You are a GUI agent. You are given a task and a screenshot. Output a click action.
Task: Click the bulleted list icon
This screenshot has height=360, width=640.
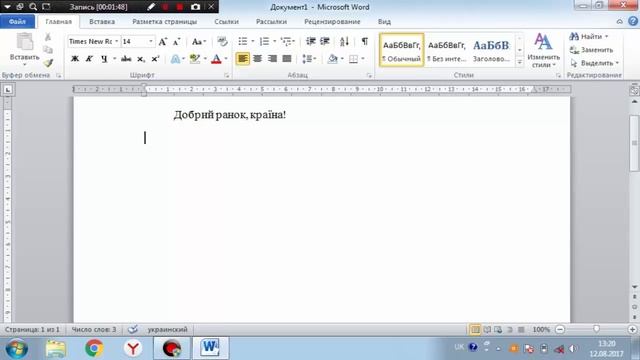point(243,42)
